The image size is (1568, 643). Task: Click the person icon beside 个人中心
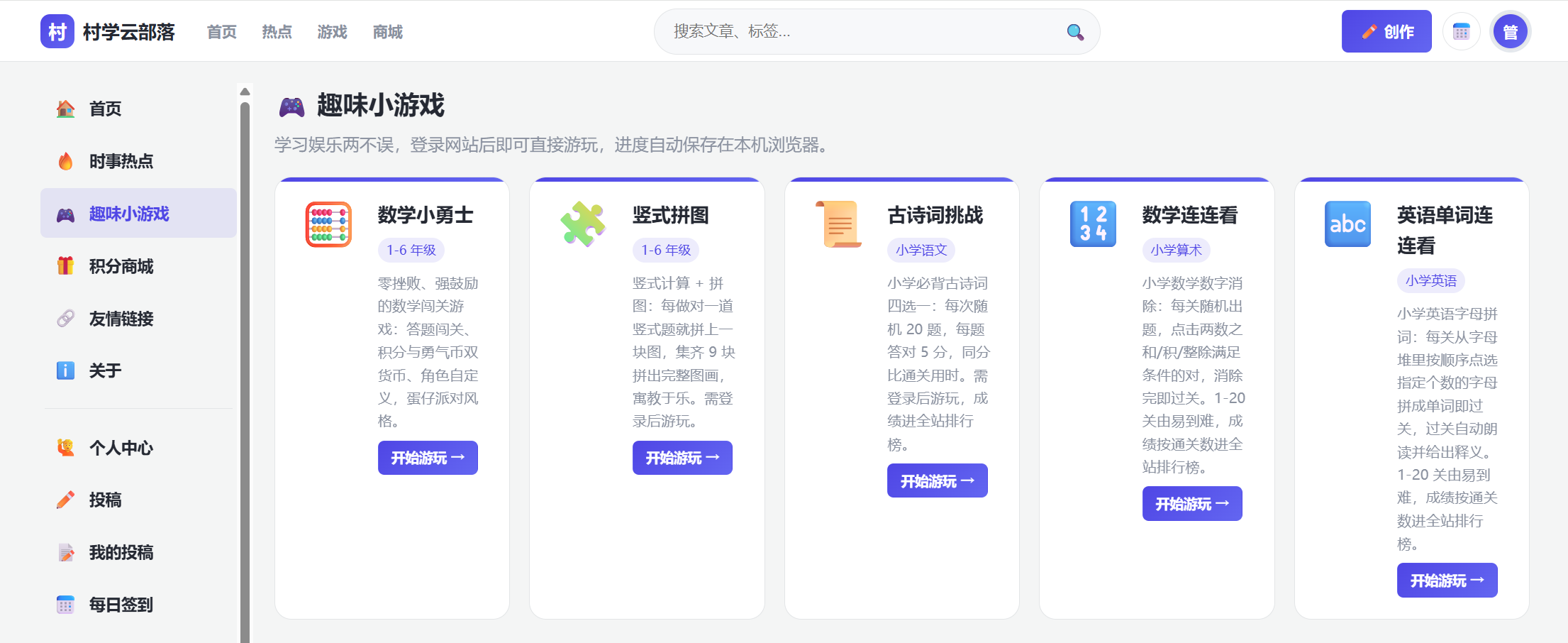[x=65, y=448]
